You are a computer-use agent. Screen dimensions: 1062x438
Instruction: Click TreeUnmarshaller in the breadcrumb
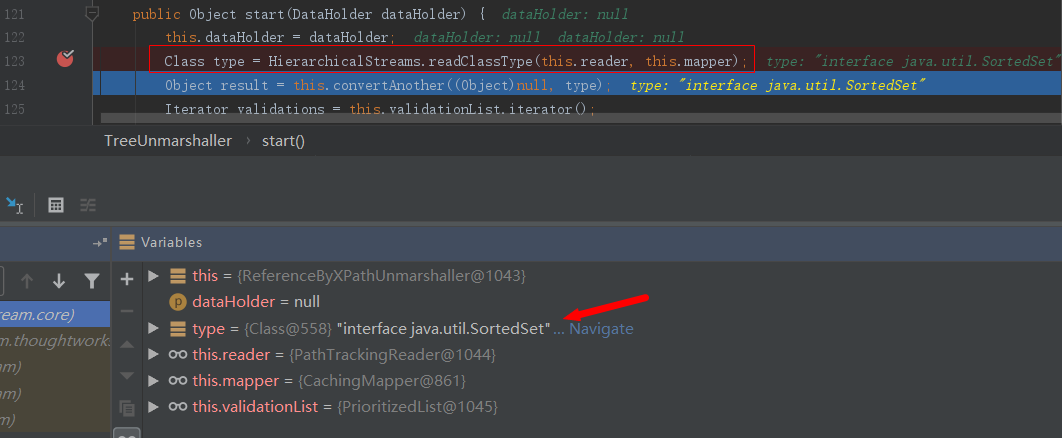click(168, 141)
